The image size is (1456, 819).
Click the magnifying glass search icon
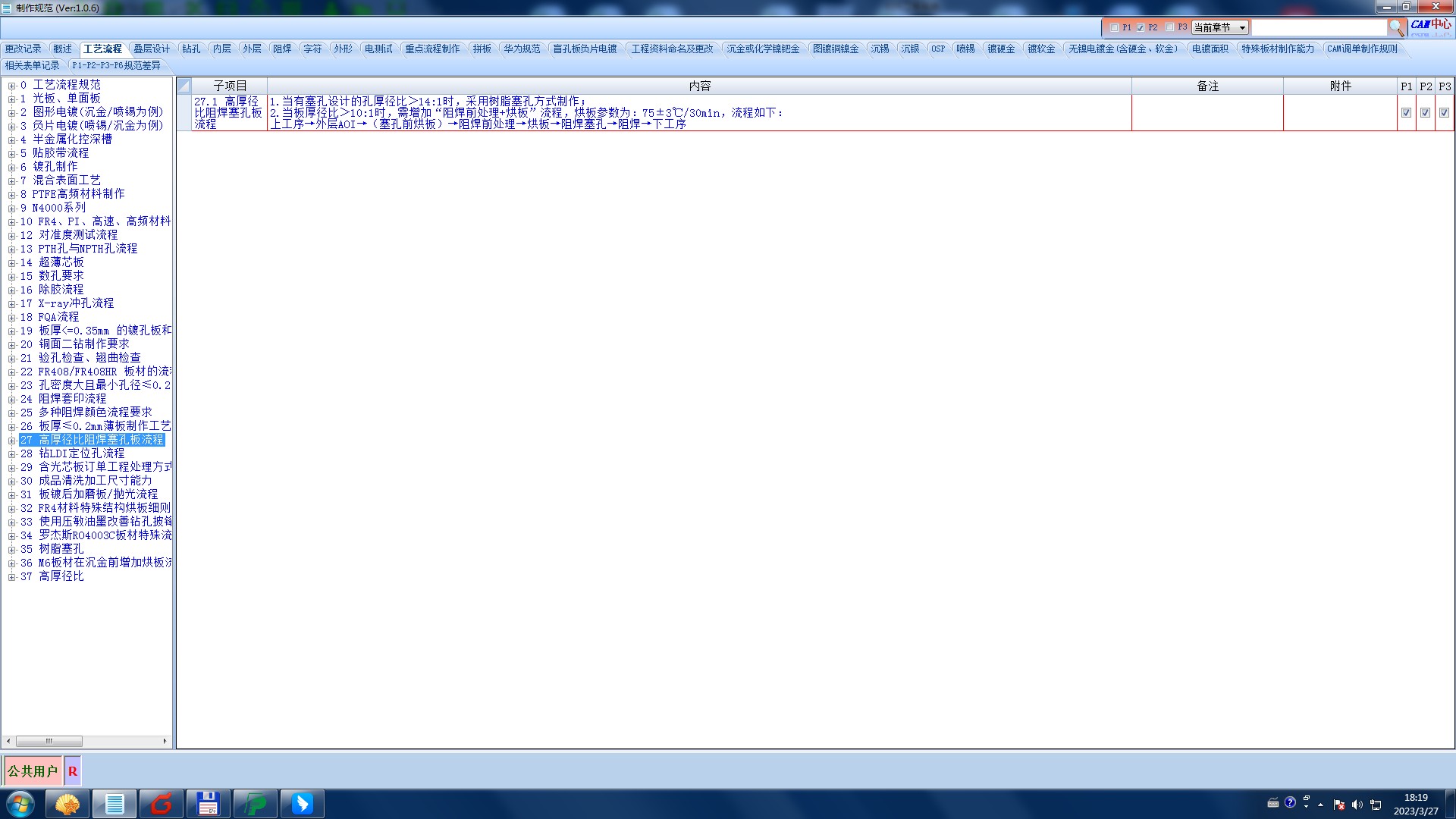tap(1396, 27)
